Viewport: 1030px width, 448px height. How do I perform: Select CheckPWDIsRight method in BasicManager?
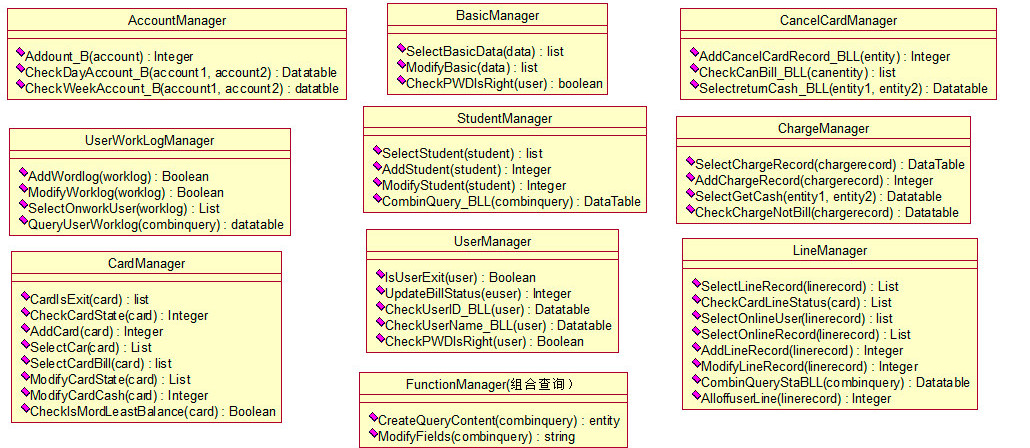pyautogui.click(x=504, y=83)
